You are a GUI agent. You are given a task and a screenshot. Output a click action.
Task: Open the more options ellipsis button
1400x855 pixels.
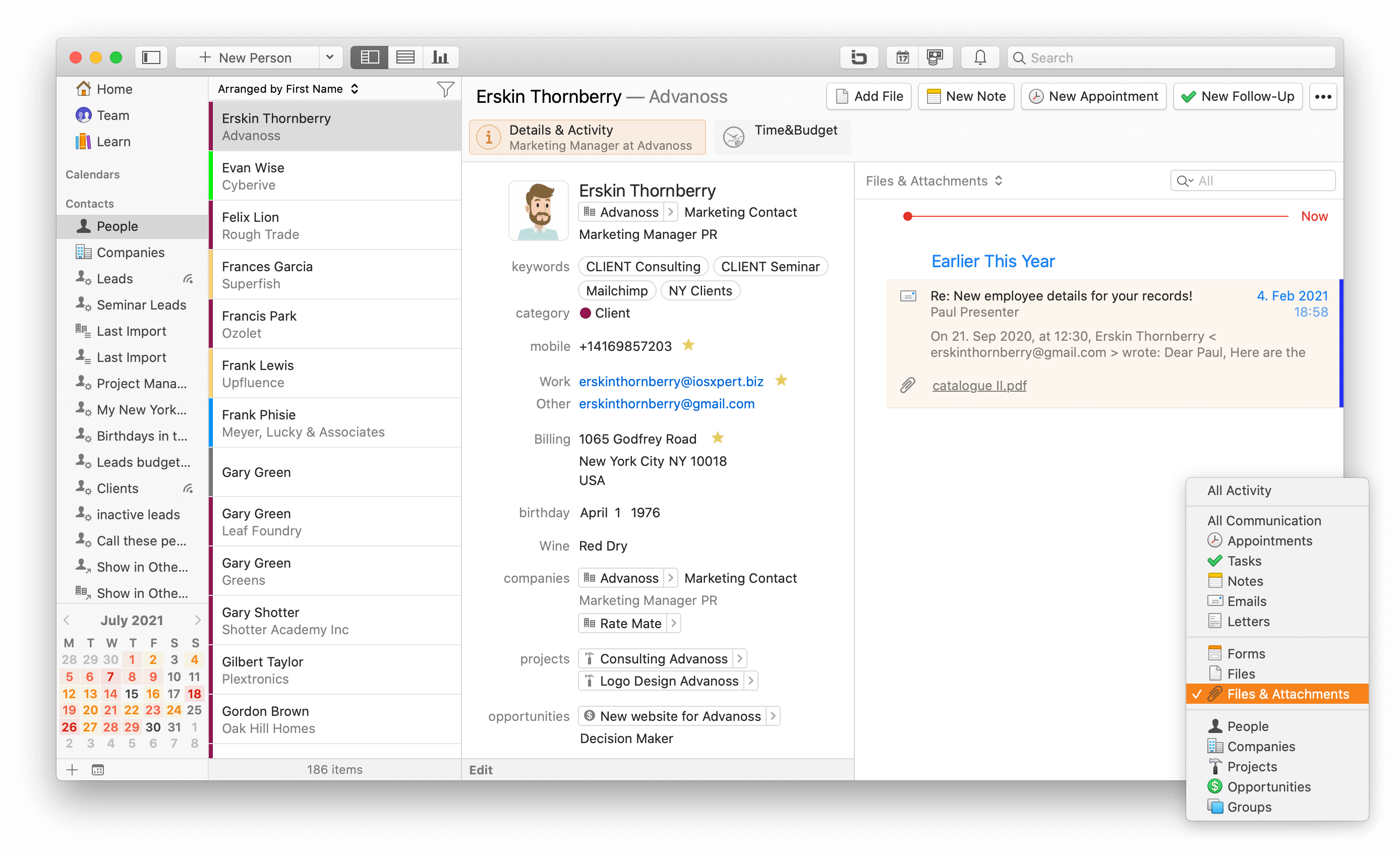(1323, 97)
